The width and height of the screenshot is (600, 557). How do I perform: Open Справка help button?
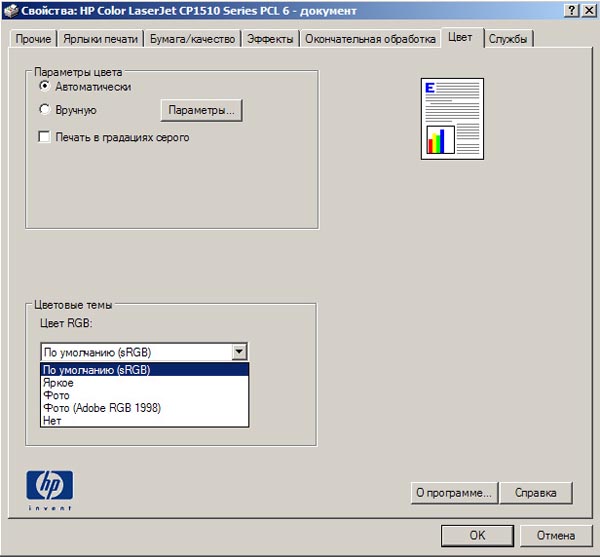click(536, 493)
